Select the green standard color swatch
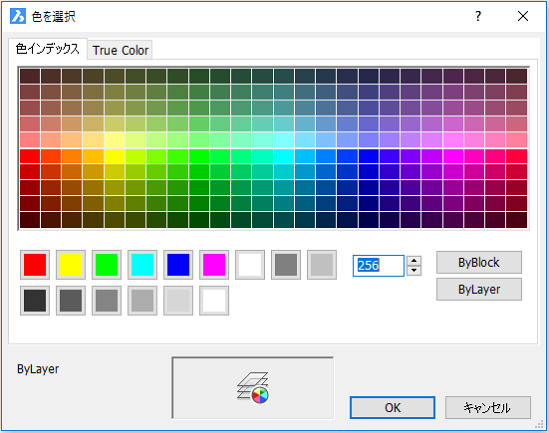 pyautogui.click(x=106, y=265)
